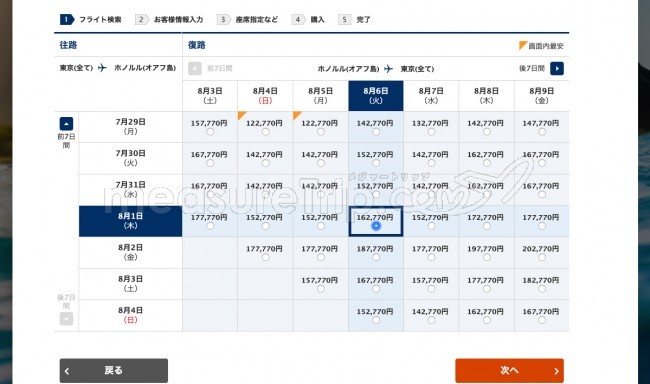Click step 1 フライト検索 indicator
Viewport: 650px width, 384px height.
click(91, 19)
